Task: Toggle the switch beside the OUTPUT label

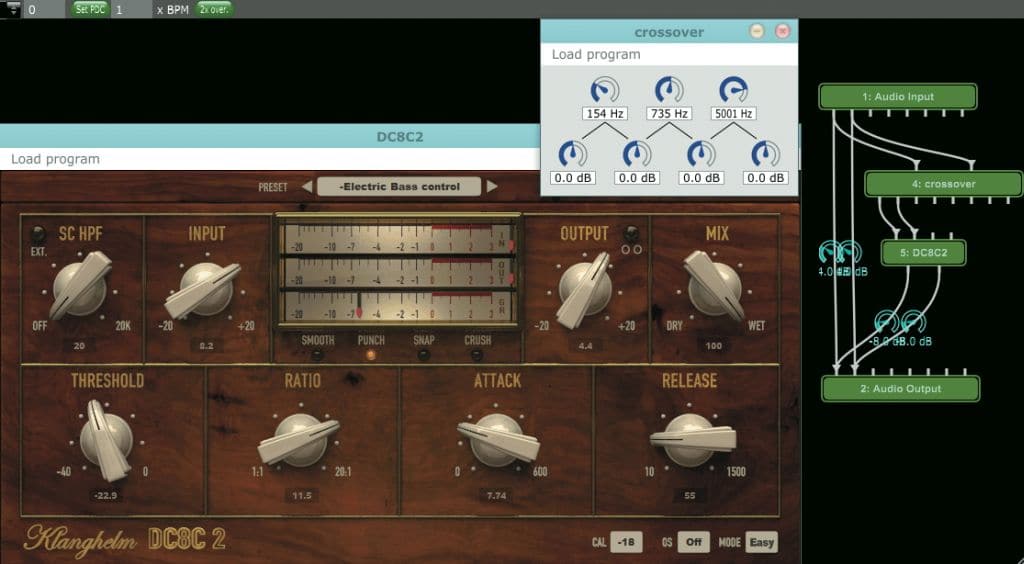Action: pos(630,234)
